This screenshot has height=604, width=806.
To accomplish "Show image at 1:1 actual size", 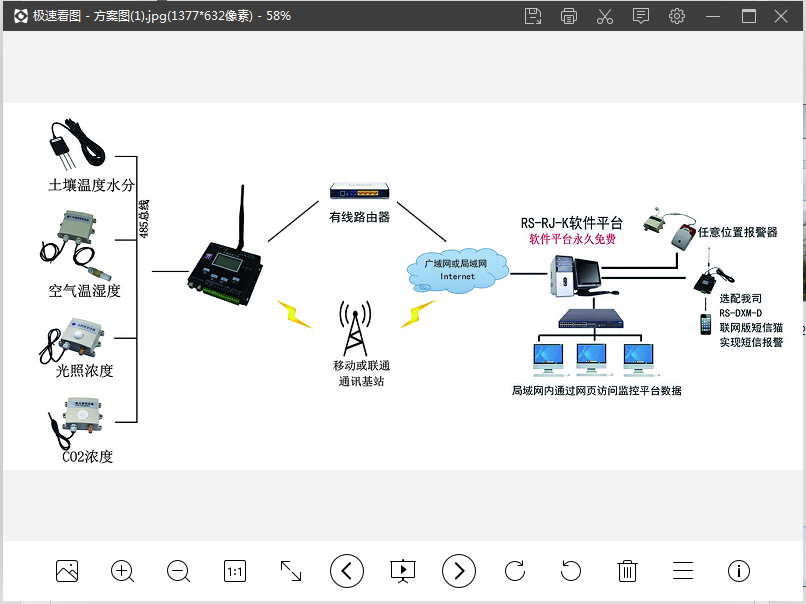I will 235,571.
